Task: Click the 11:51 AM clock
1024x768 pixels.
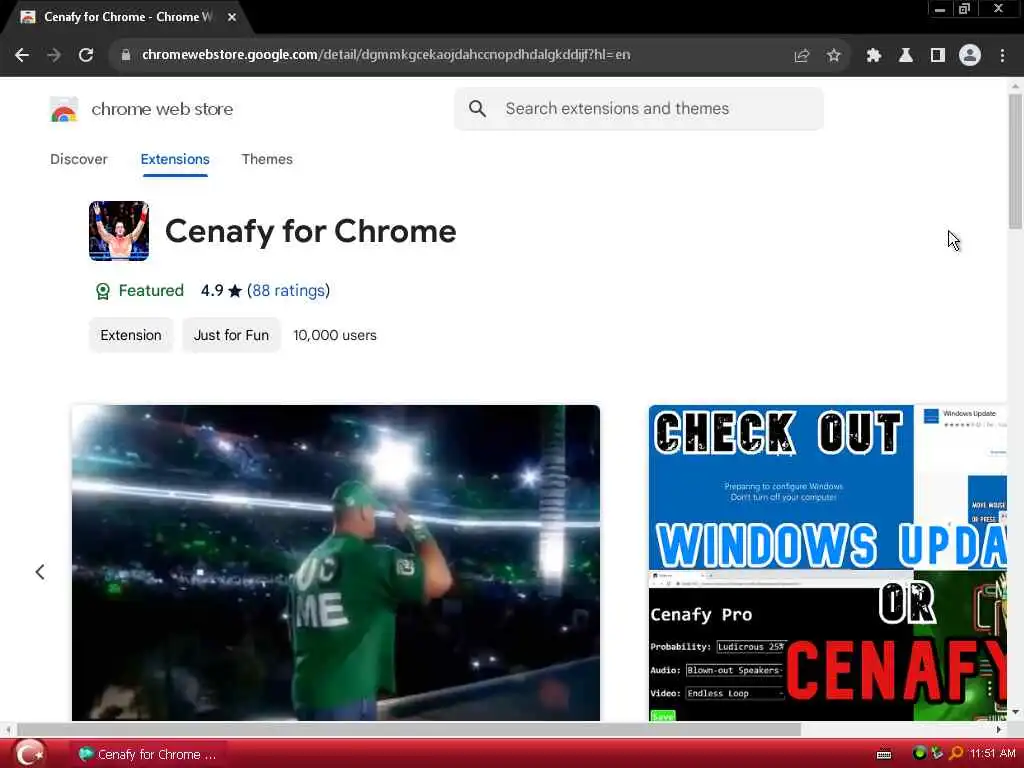Action: pyautogui.click(x=993, y=754)
